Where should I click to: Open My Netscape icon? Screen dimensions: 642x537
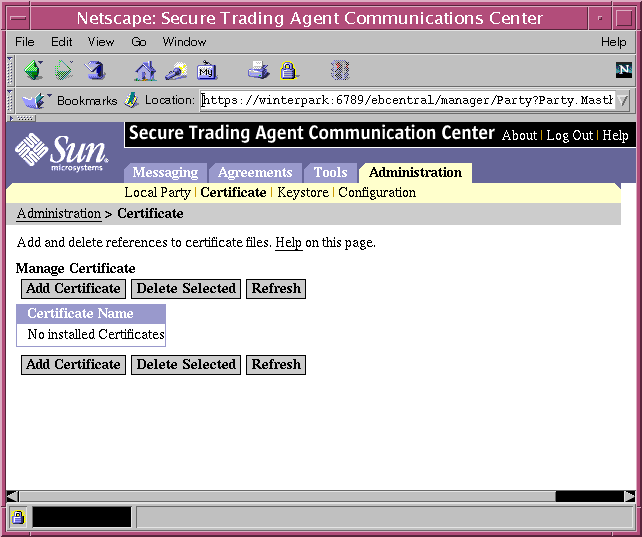click(207, 70)
